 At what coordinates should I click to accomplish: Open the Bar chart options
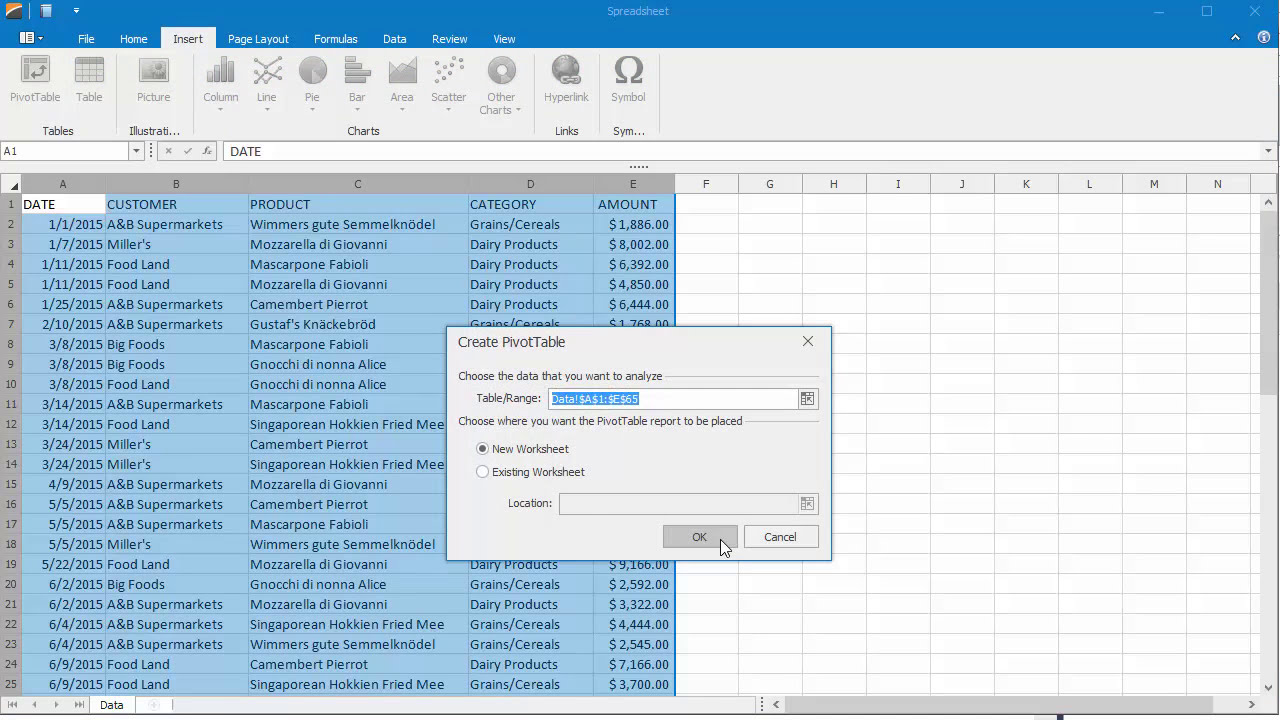(357, 83)
